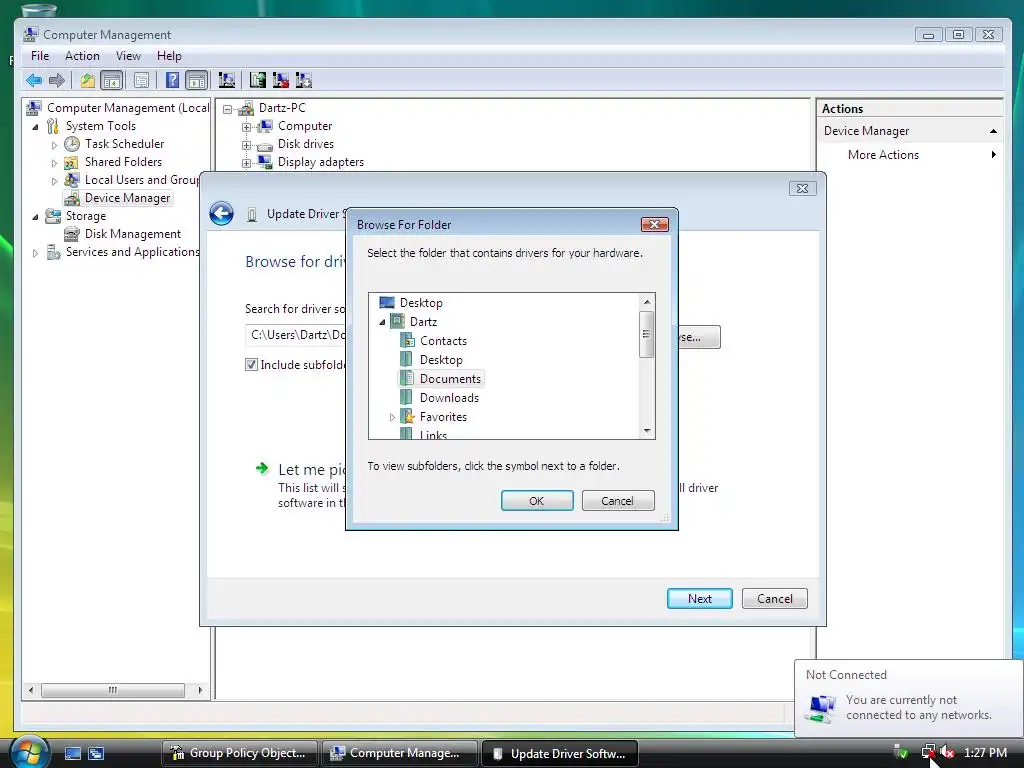The image size is (1024, 768).
Task: Switch to Computer Management taskbar button
Action: point(398,753)
